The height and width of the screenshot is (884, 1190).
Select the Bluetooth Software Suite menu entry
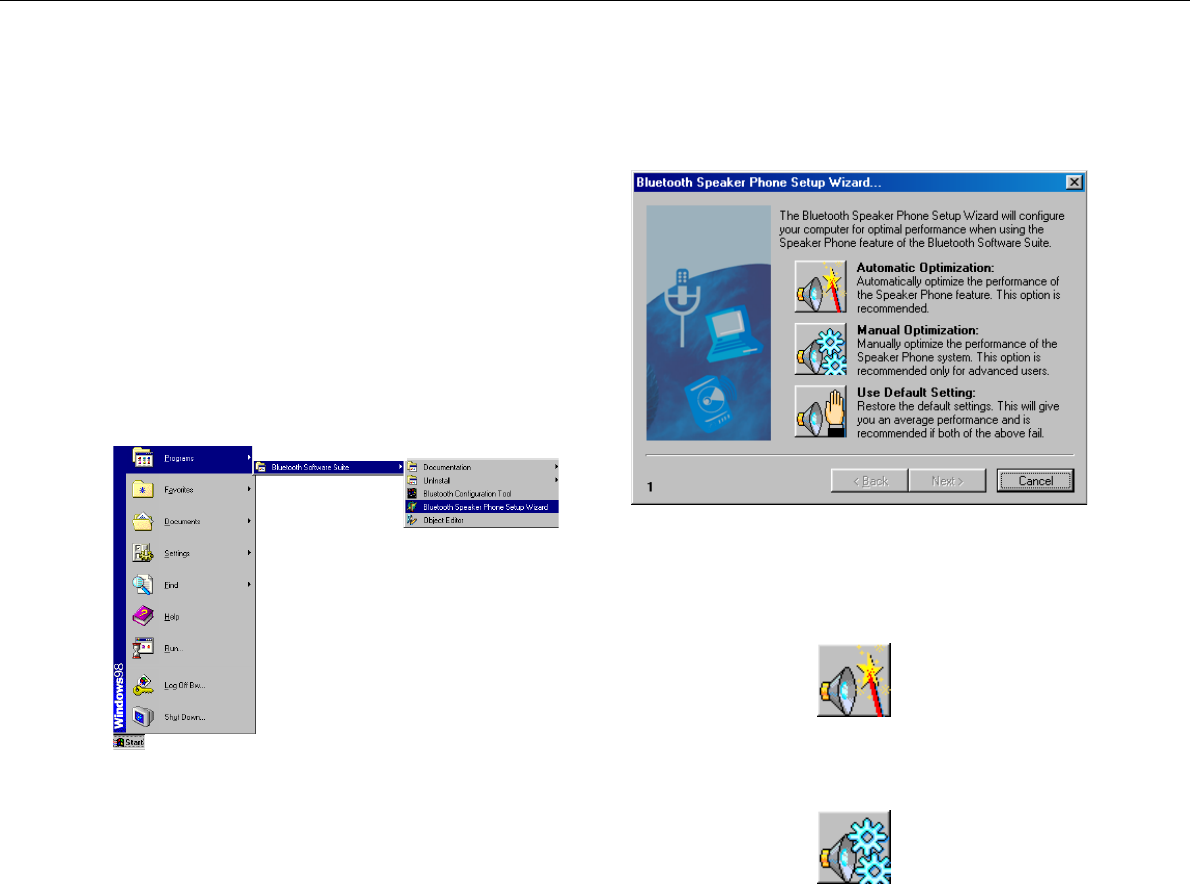(x=329, y=467)
